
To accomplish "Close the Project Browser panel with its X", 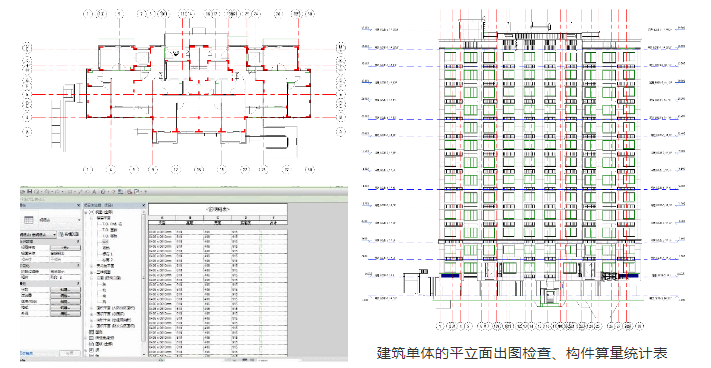I will click(x=144, y=205).
